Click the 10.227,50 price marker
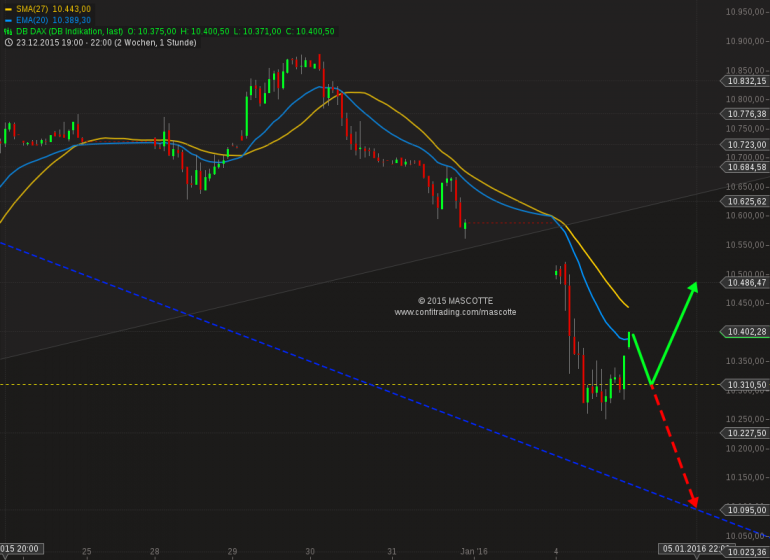The image size is (770, 560). [745, 433]
